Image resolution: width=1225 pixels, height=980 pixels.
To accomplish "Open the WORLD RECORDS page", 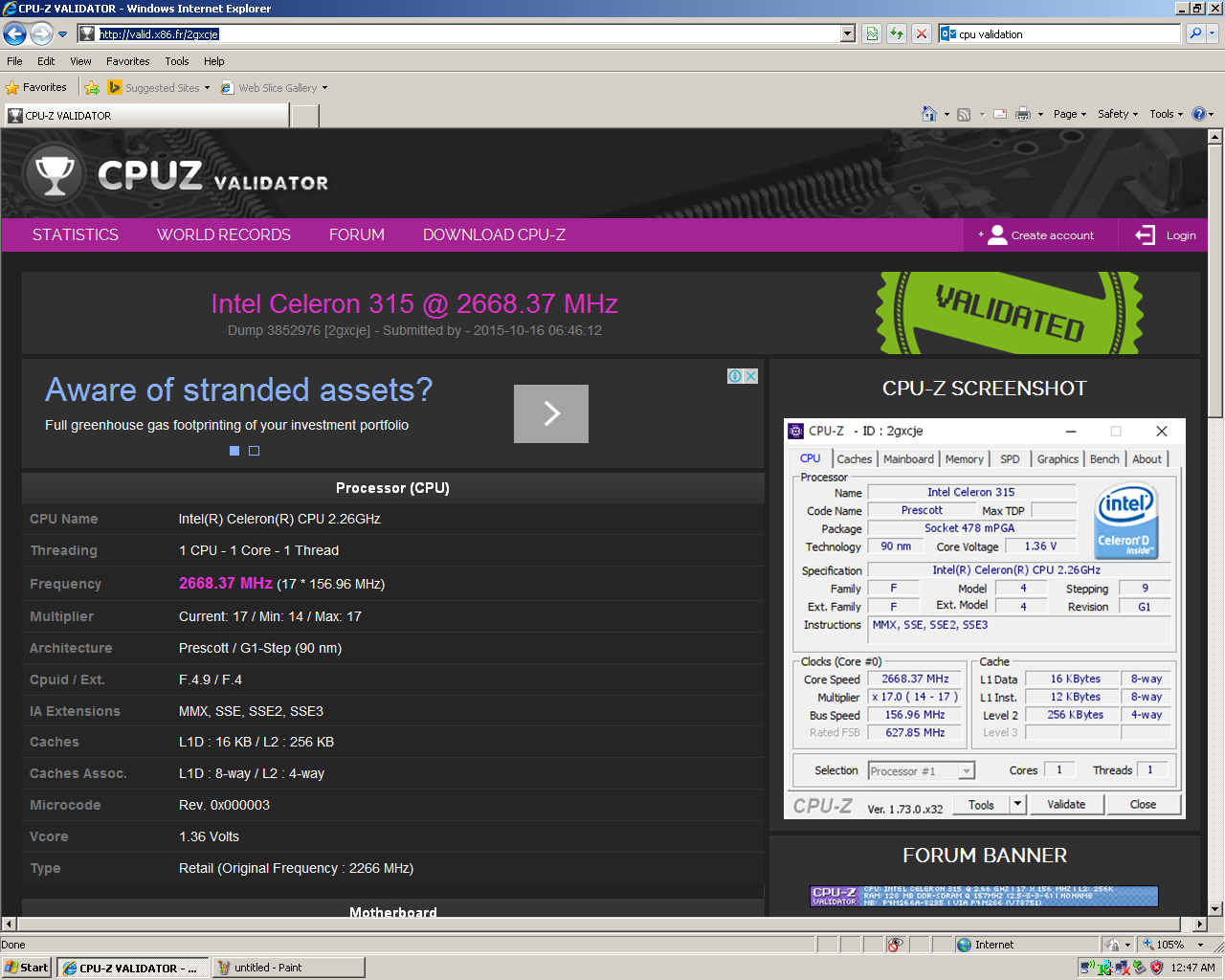I will coord(224,234).
